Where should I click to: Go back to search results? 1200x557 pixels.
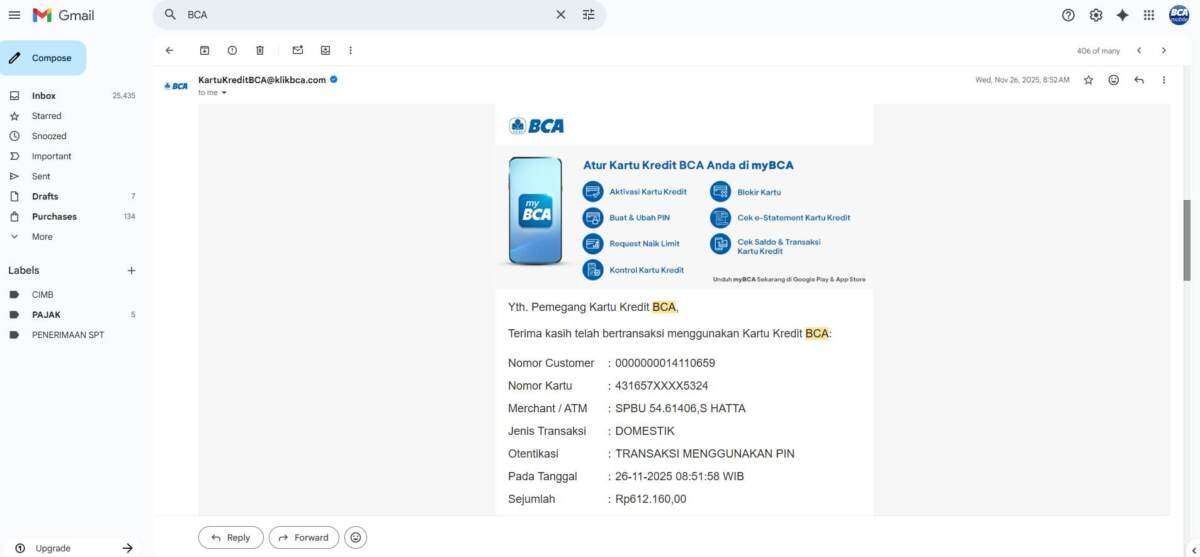click(x=169, y=50)
